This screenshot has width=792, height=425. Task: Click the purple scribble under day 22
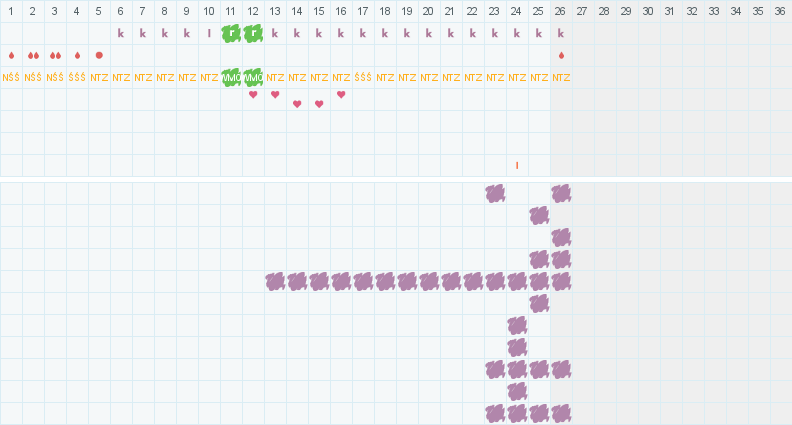tap(473, 281)
